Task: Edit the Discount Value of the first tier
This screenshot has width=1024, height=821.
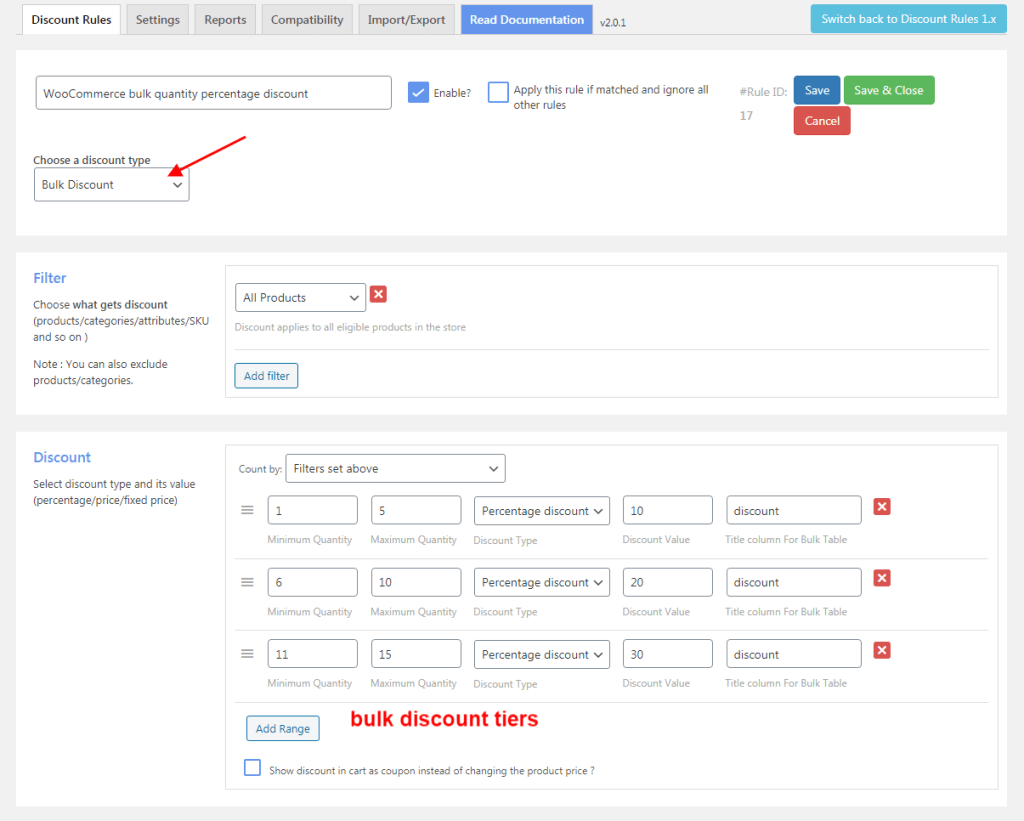Action: 667,510
